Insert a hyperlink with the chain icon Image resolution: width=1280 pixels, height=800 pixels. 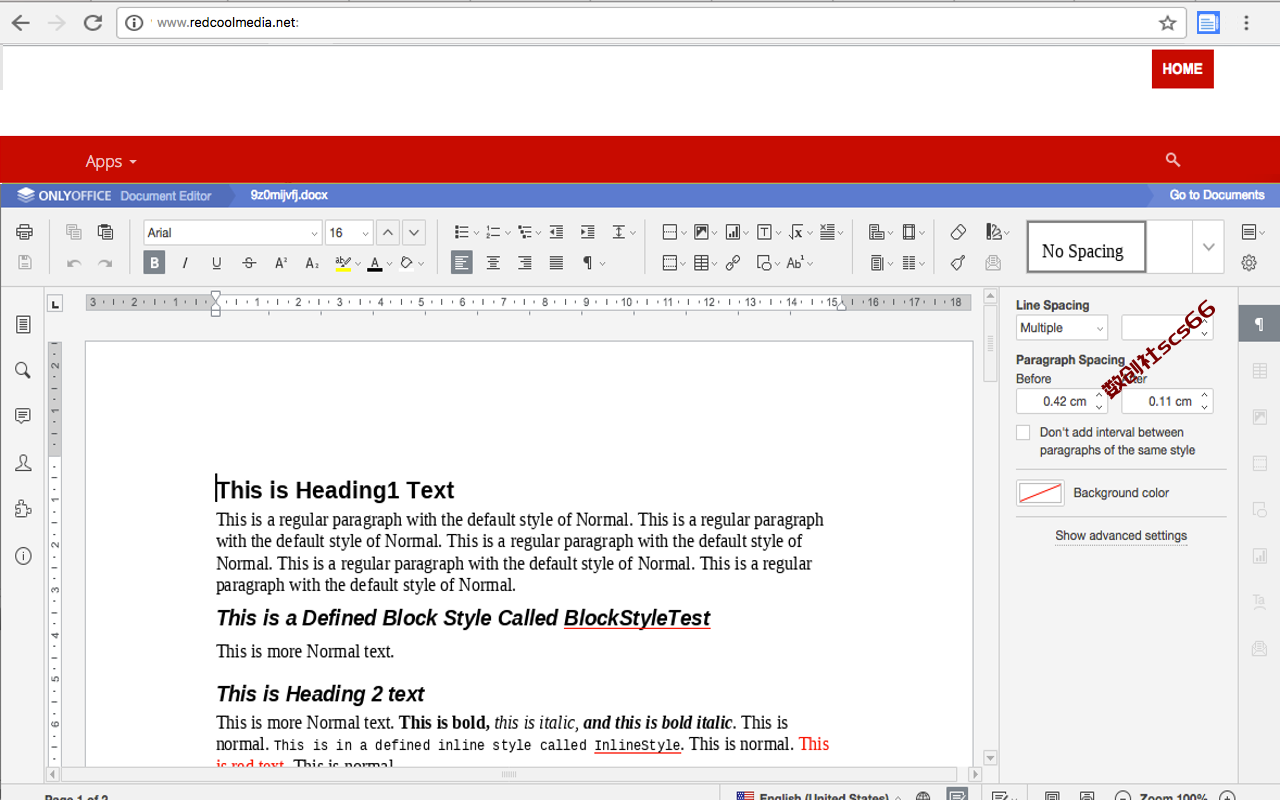tap(733, 263)
